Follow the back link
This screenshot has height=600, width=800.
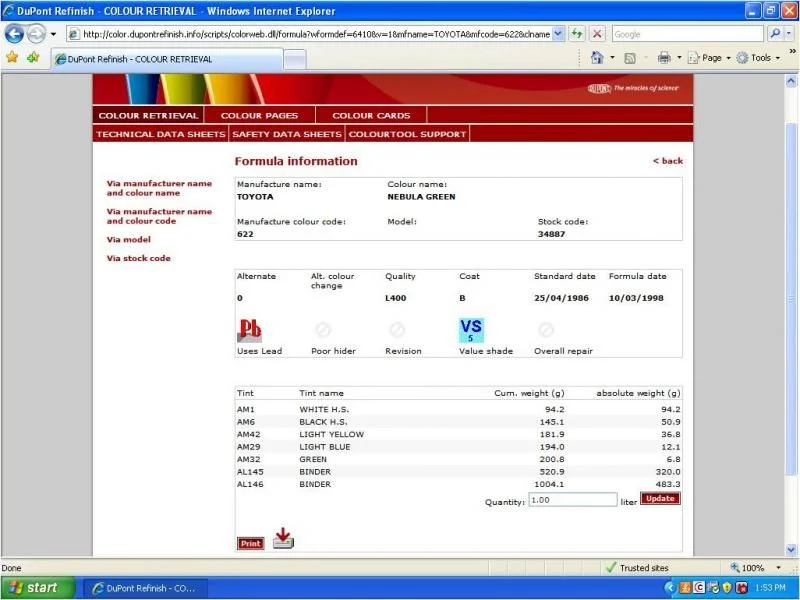pyautogui.click(x=668, y=161)
